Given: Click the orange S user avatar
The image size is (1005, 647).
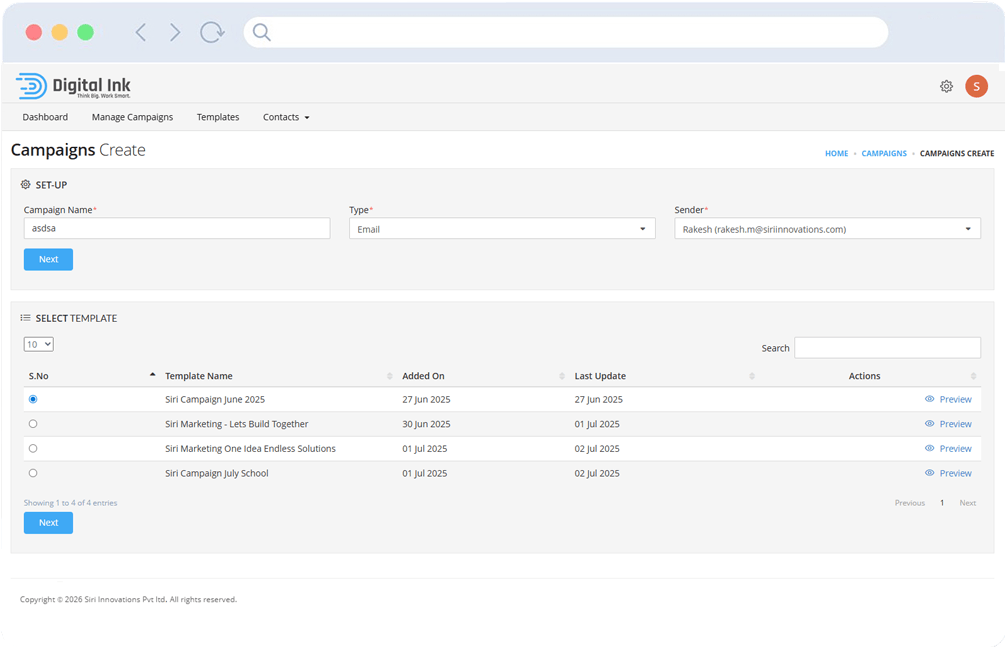Looking at the screenshot, I should pos(976,87).
